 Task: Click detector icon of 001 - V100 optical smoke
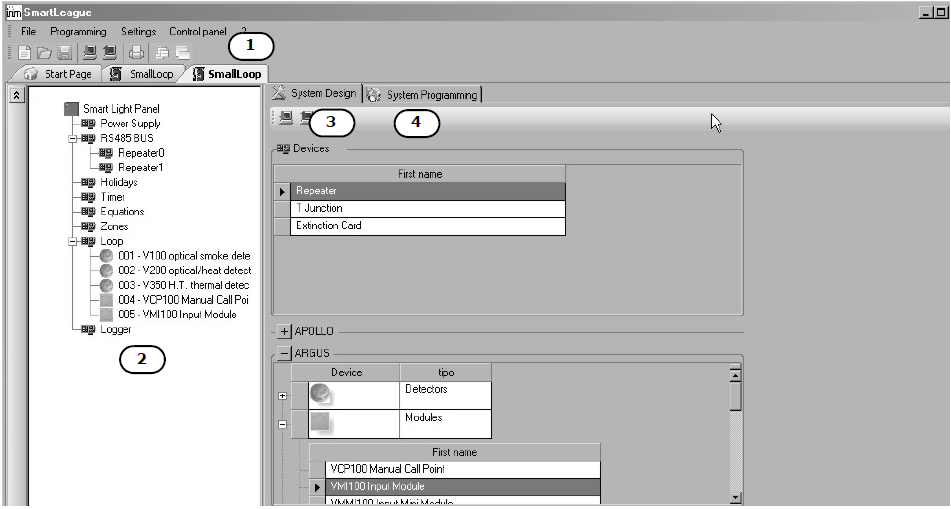coord(106,256)
